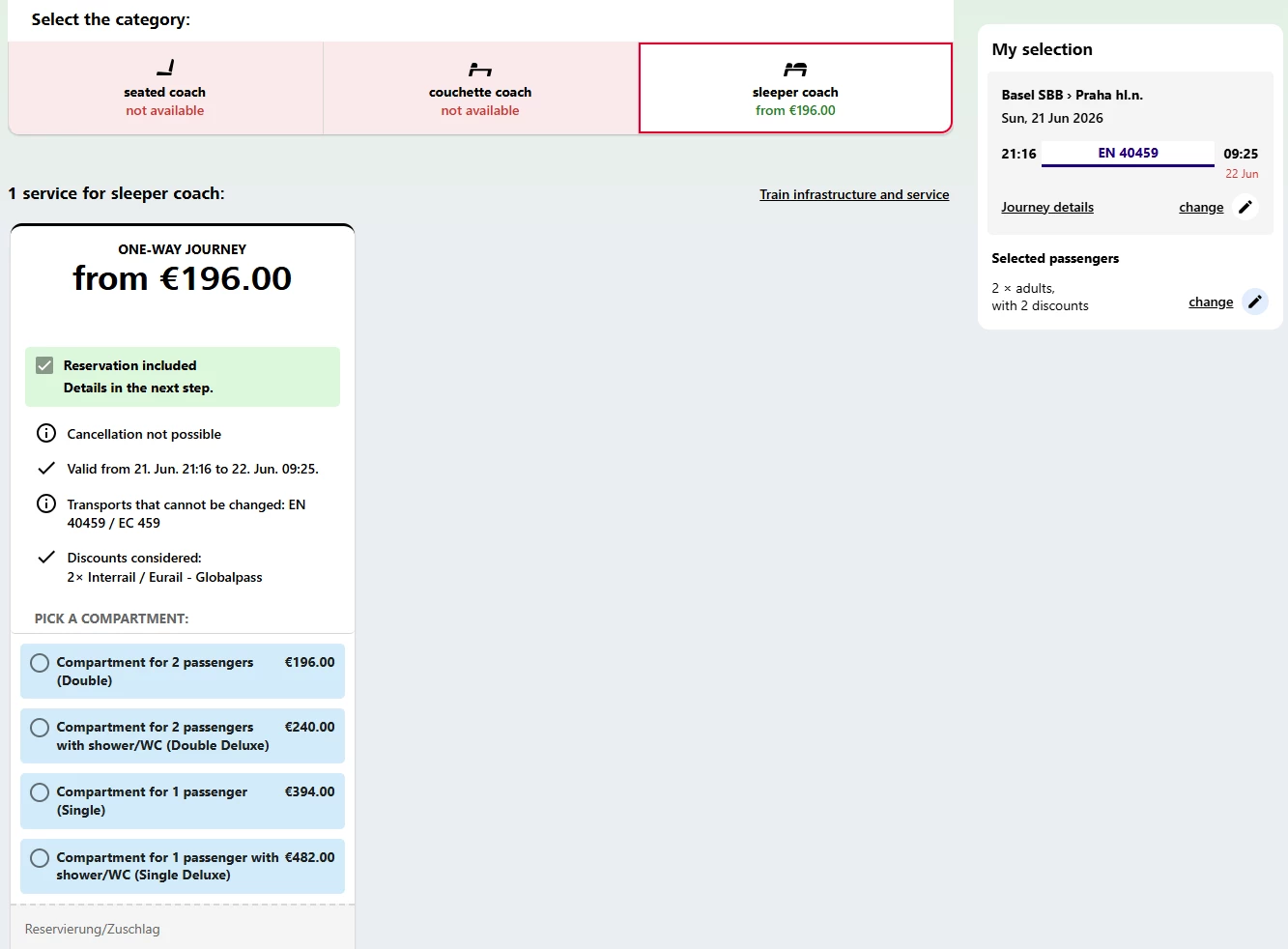Pick Single Deluxe compartment for €482.00

[x=40, y=858]
